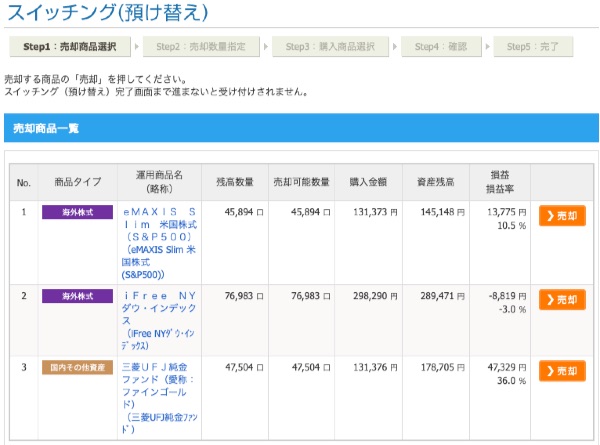
Task: Click the 海外株式 tag in row 2
Action: point(77,296)
